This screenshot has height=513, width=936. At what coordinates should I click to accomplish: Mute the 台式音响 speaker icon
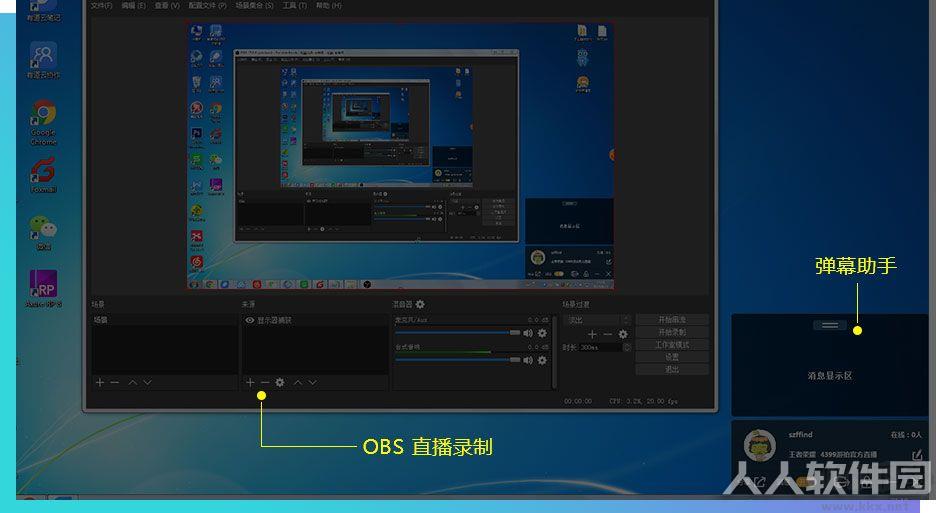point(528,360)
